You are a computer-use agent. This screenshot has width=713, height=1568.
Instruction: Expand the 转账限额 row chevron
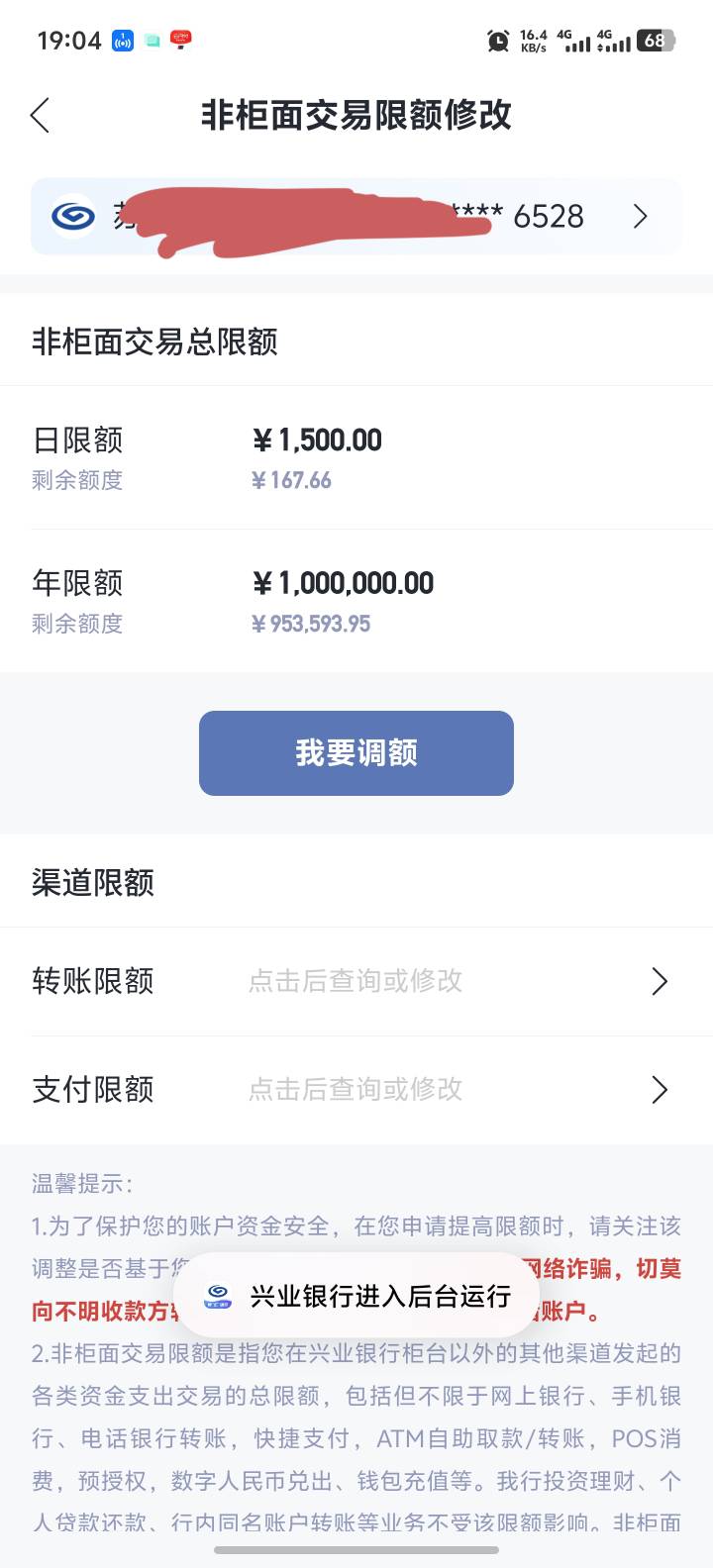(x=660, y=981)
